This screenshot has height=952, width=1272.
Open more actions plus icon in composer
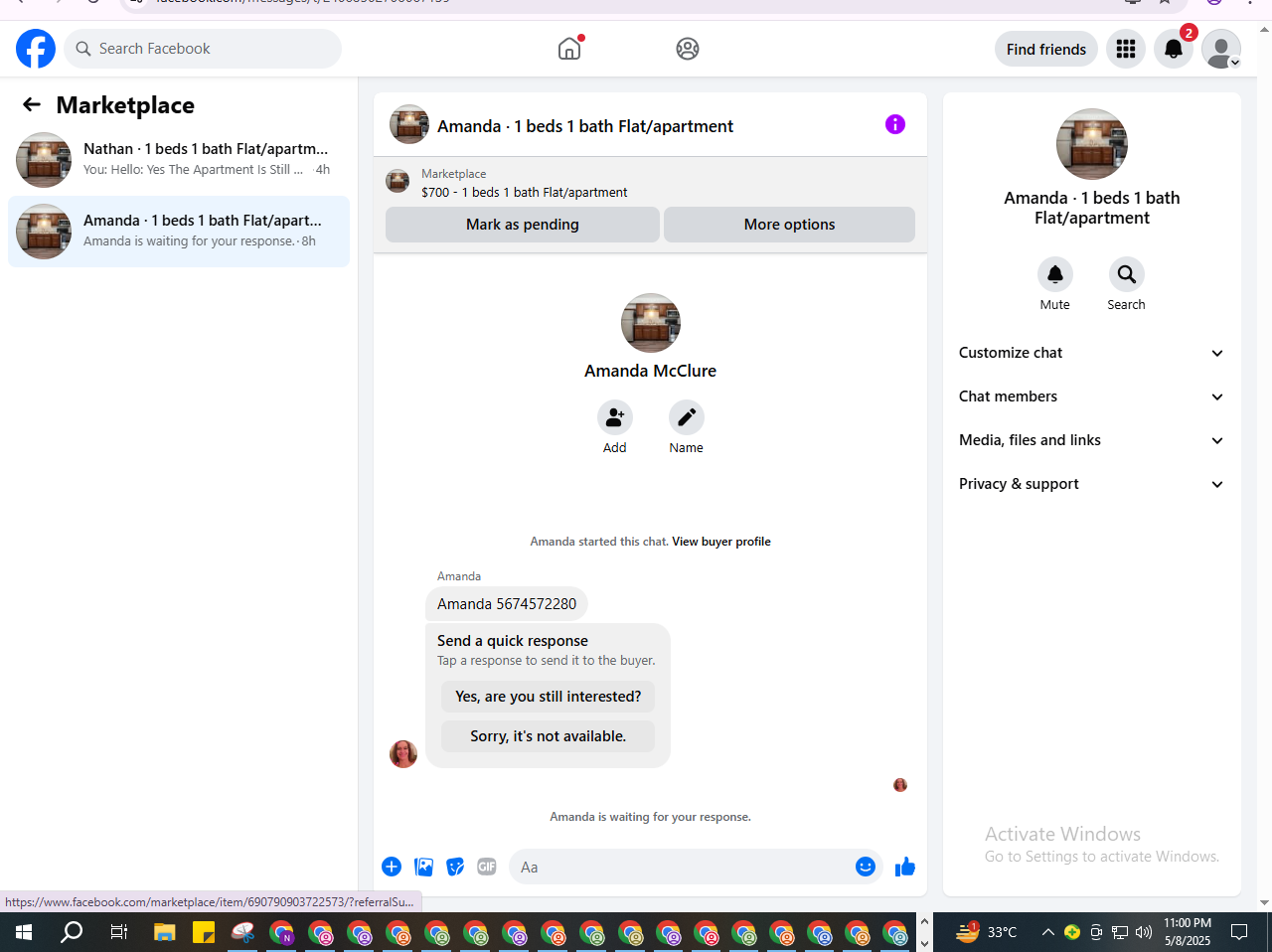tap(392, 867)
